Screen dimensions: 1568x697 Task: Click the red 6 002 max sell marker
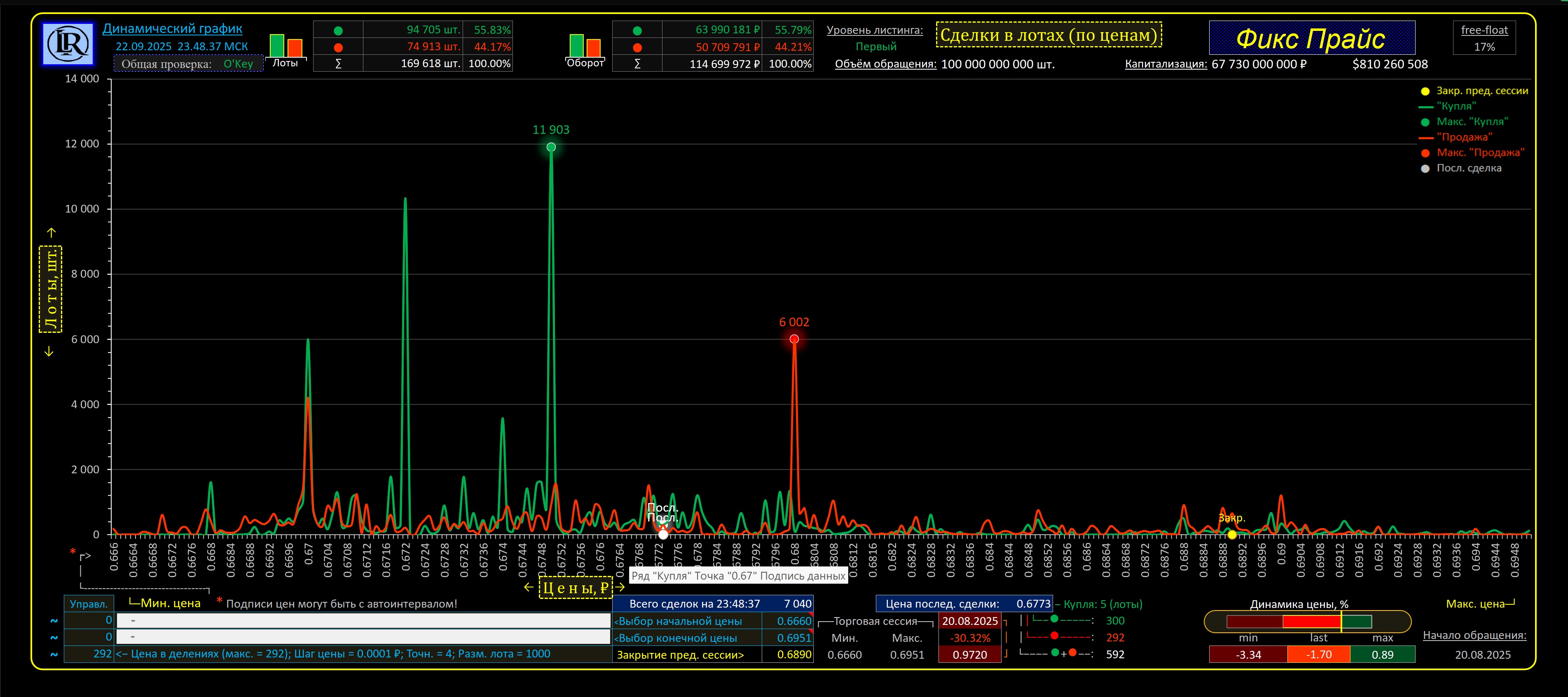[794, 339]
